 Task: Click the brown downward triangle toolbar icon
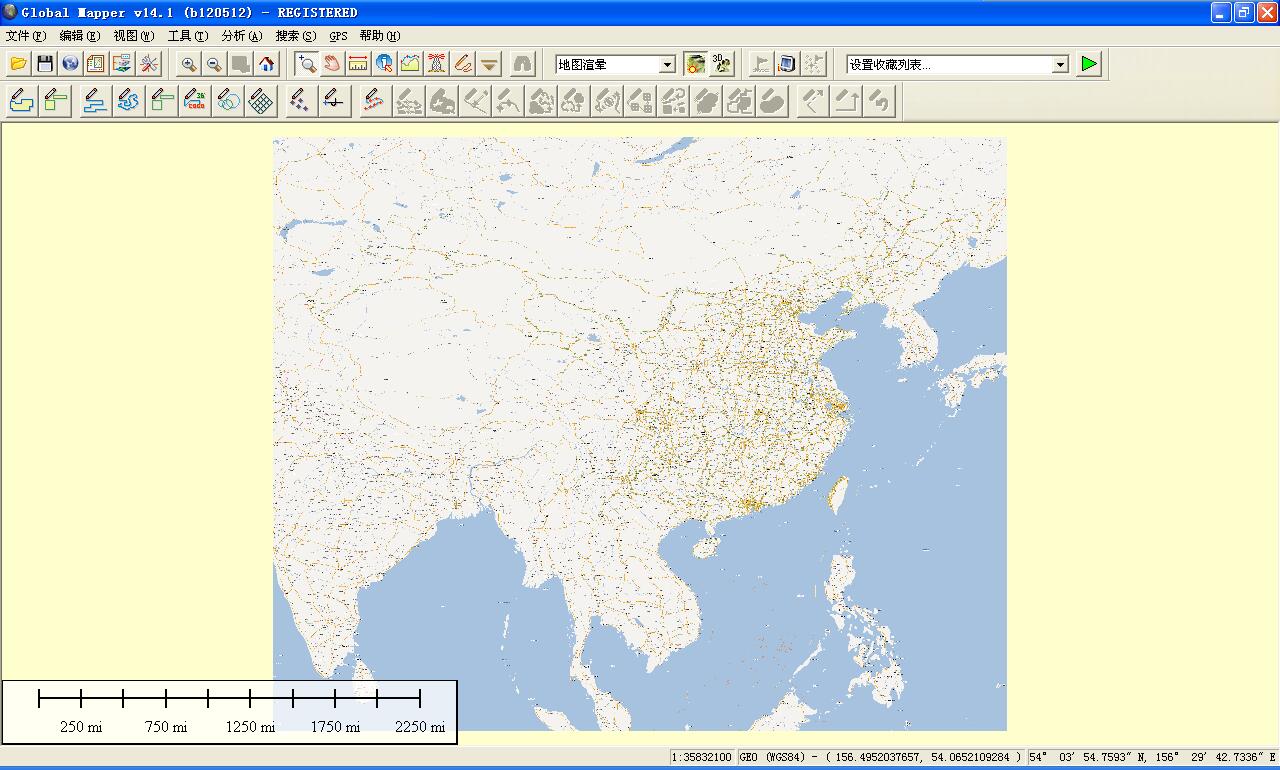point(489,64)
